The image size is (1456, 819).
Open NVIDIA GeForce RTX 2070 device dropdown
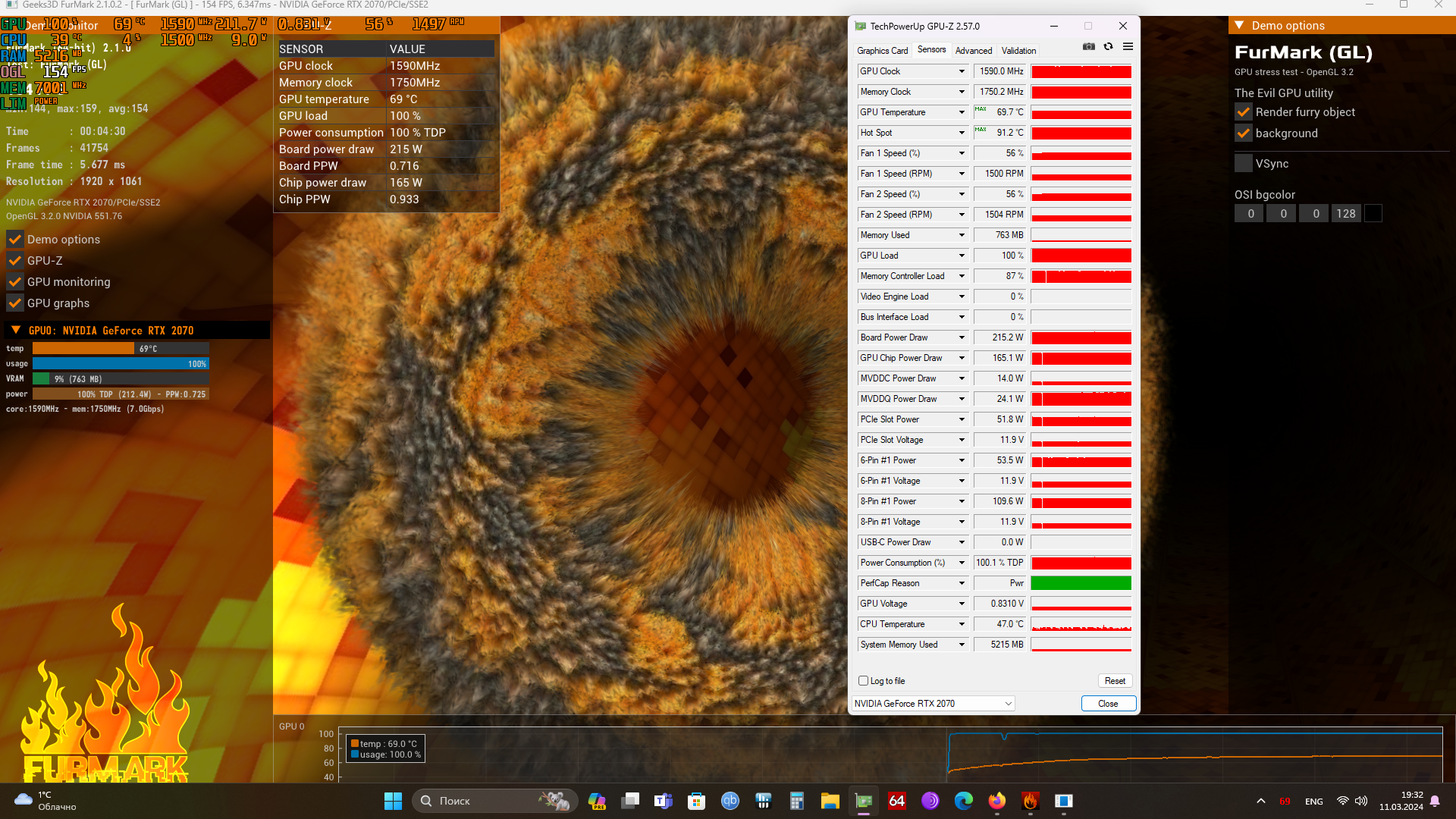coord(934,704)
